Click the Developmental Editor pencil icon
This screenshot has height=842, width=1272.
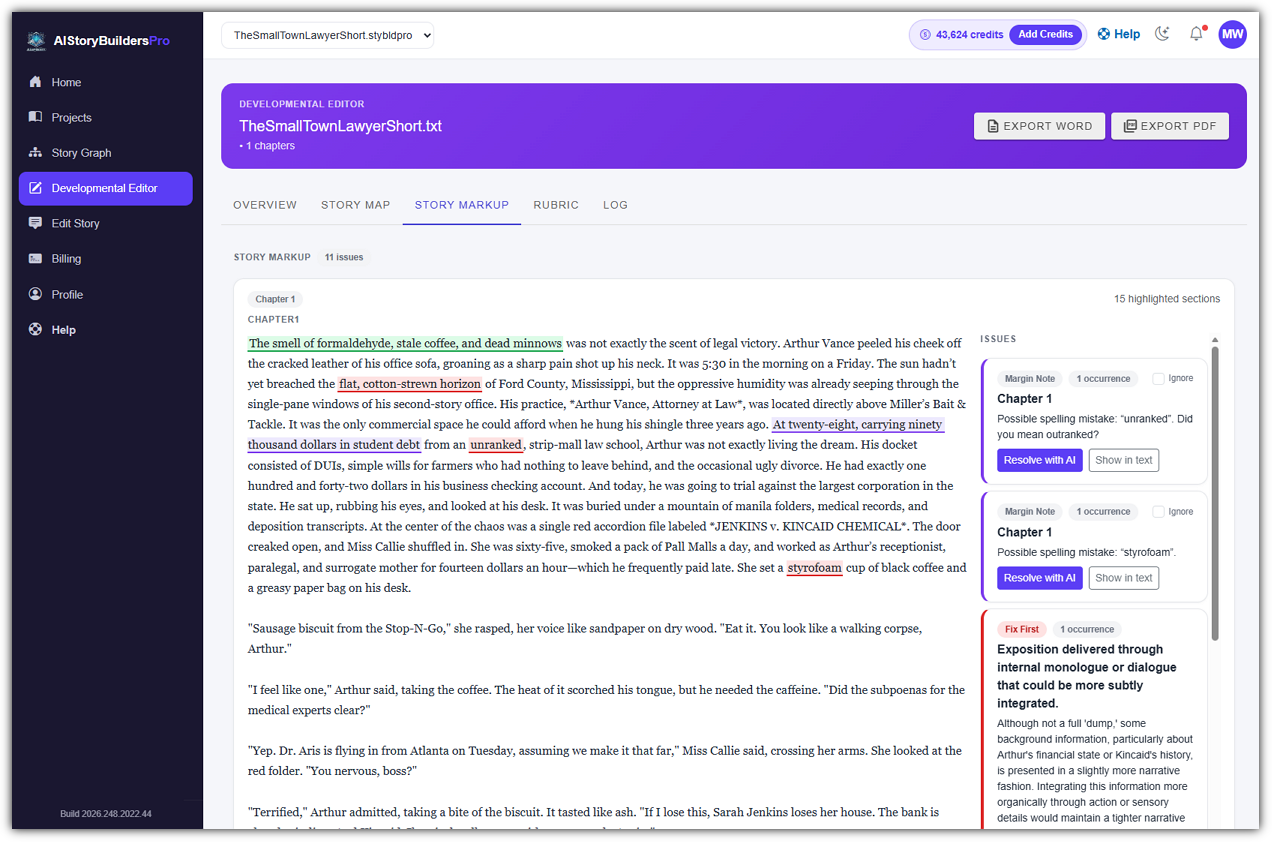36,188
